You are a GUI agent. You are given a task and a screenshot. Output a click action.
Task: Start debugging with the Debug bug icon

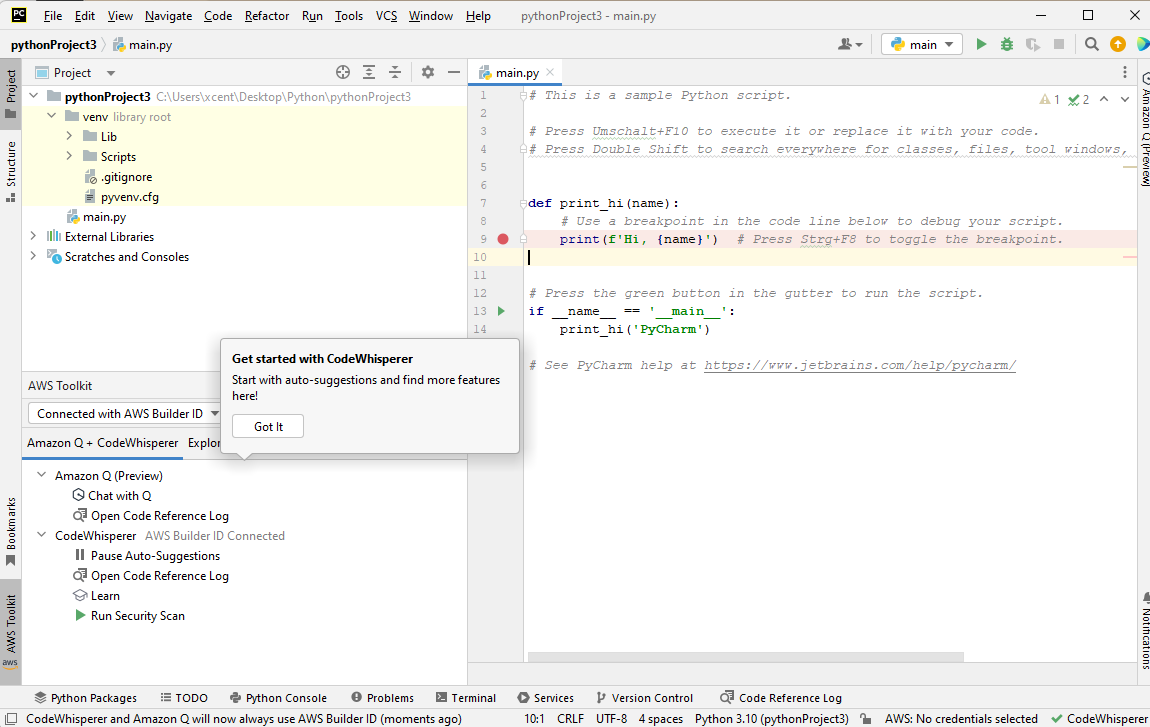pos(1006,44)
